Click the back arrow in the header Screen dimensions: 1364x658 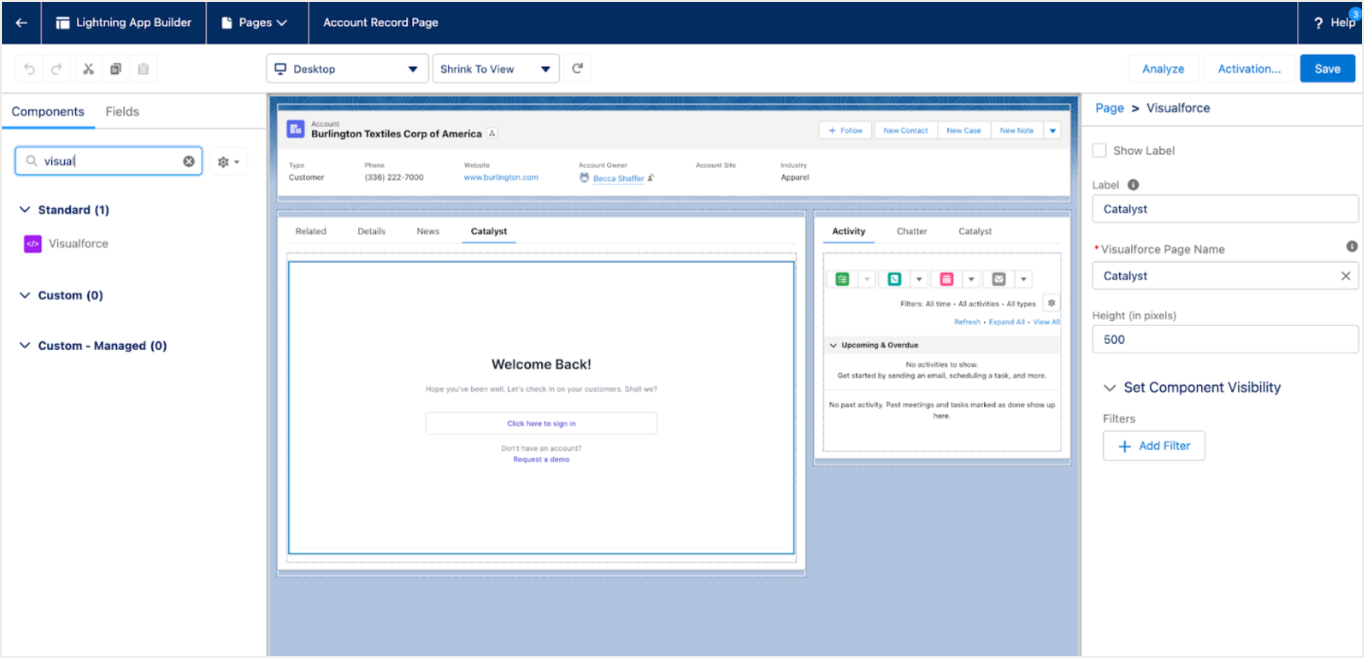[x=21, y=22]
